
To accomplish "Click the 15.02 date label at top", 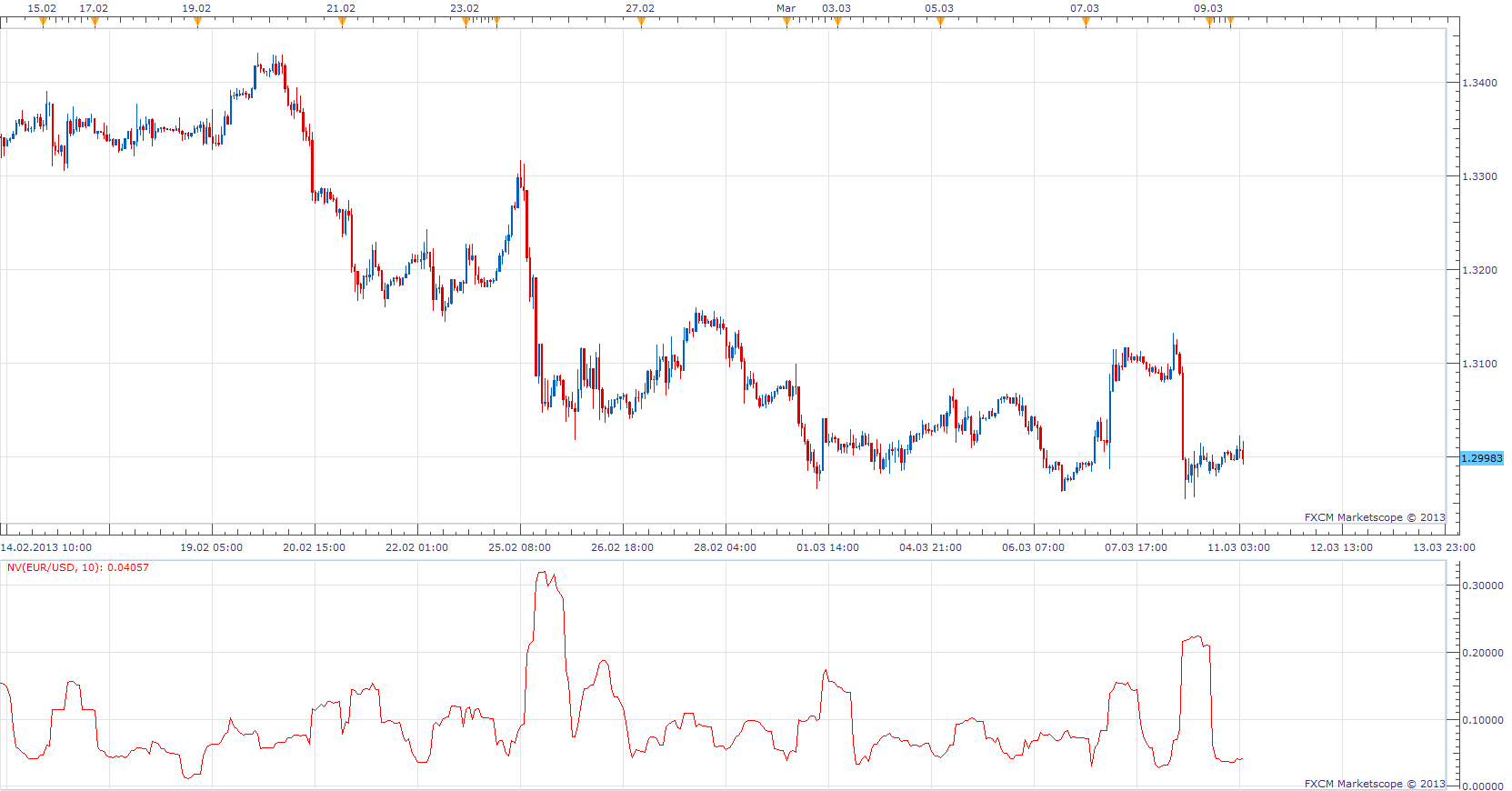I will 42,8.
